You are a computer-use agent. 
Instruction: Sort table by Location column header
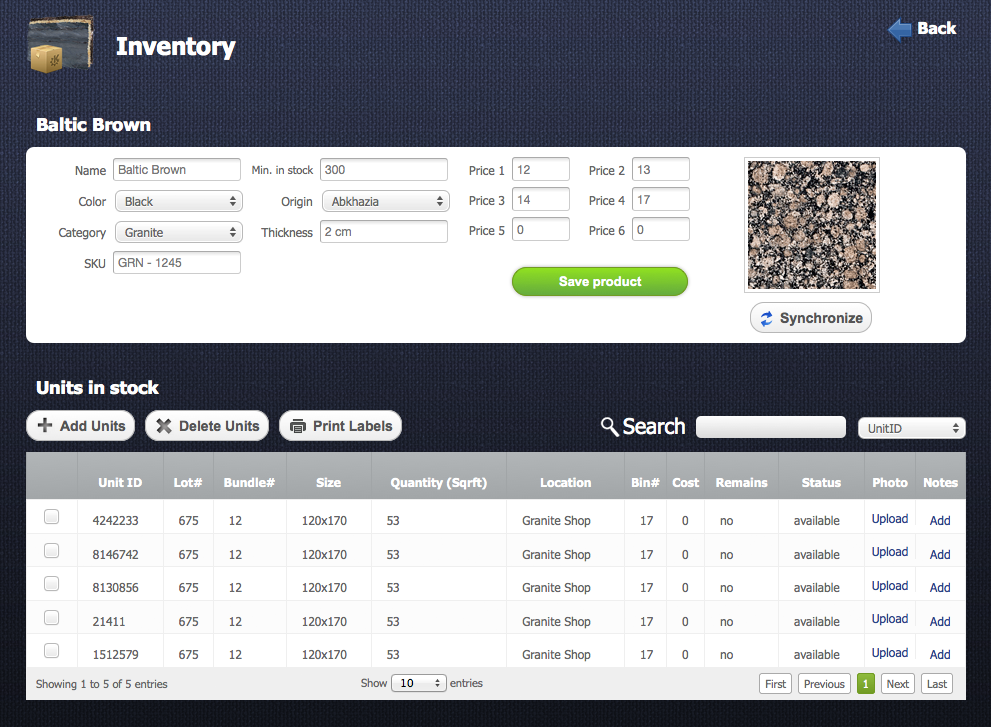tap(565, 483)
